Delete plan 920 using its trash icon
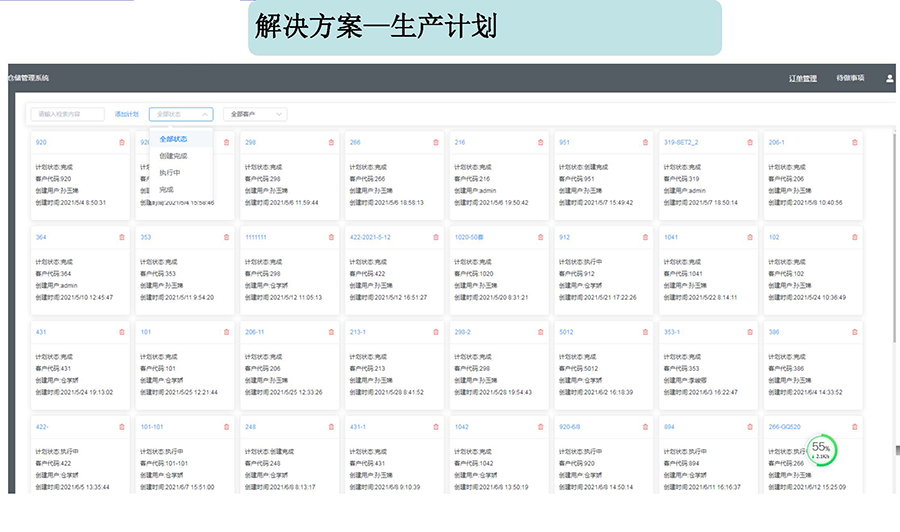Image resolution: width=900 pixels, height=532 pixels. pos(122,142)
